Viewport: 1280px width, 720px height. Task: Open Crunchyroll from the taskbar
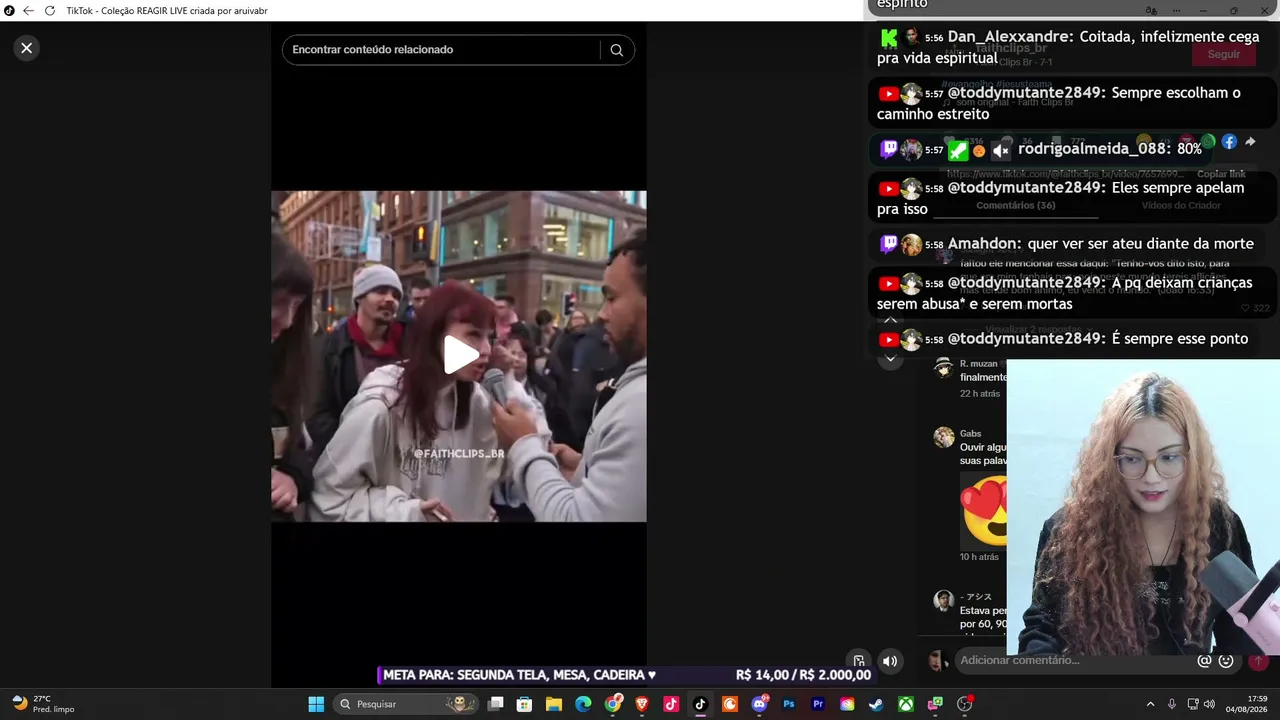pyautogui.click(x=730, y=704)
